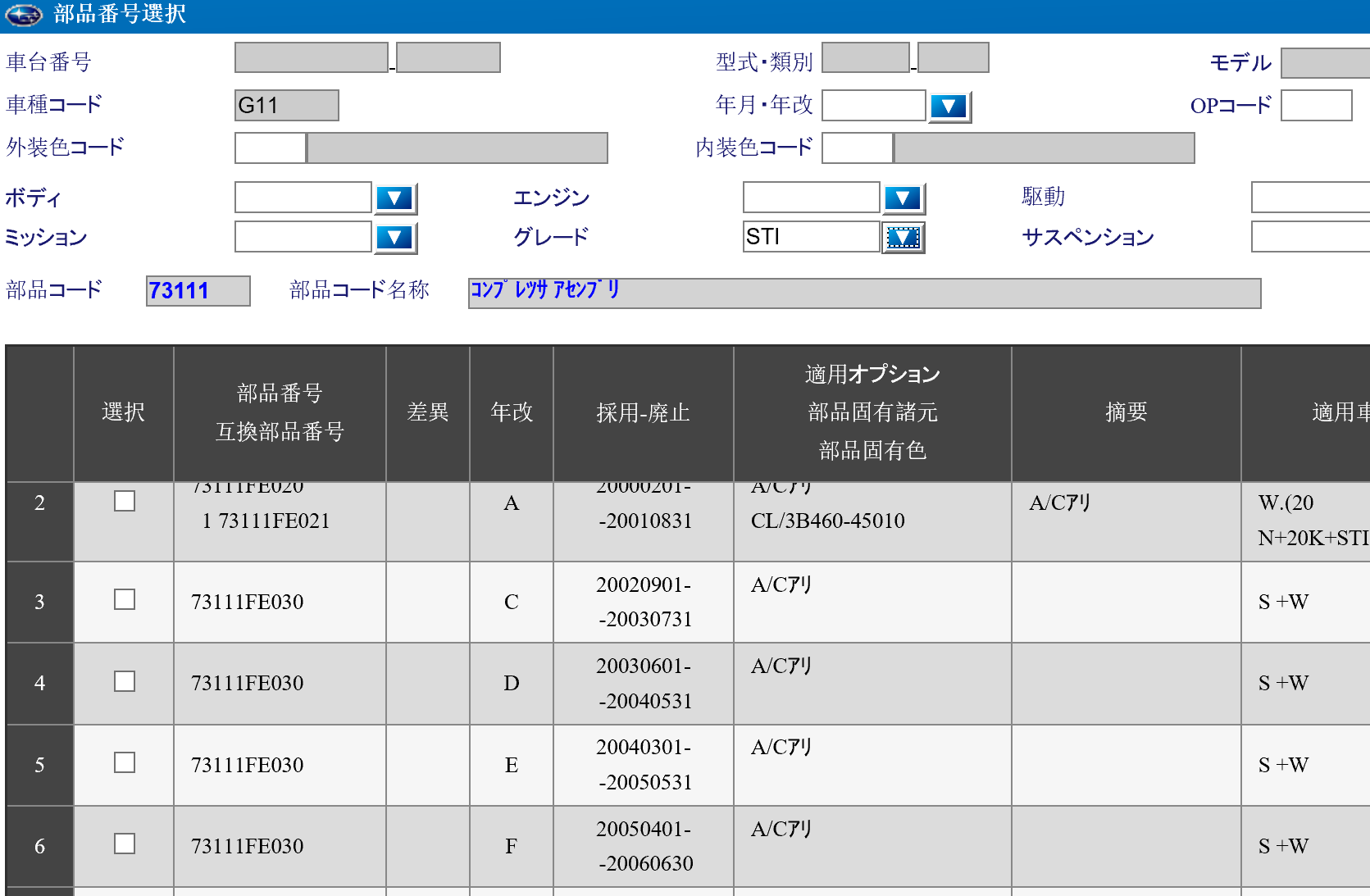Open the グレード dropdown next to STI
The width and height of the screenshot is (1370, 896).
pos(903,238)
